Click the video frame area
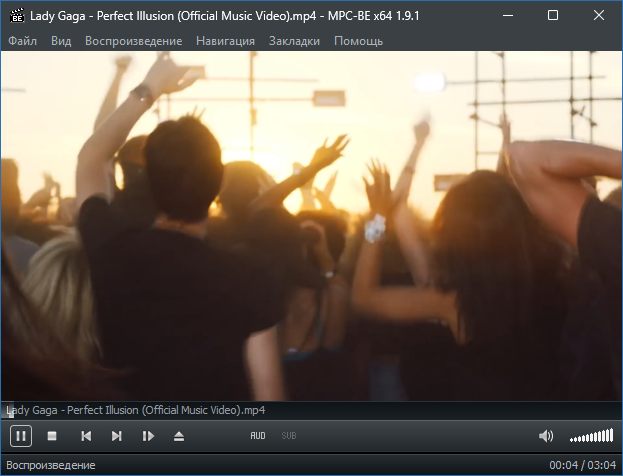The height and width of the screenshot is (476, 623). pyautogui.click(x=312, y=226)
